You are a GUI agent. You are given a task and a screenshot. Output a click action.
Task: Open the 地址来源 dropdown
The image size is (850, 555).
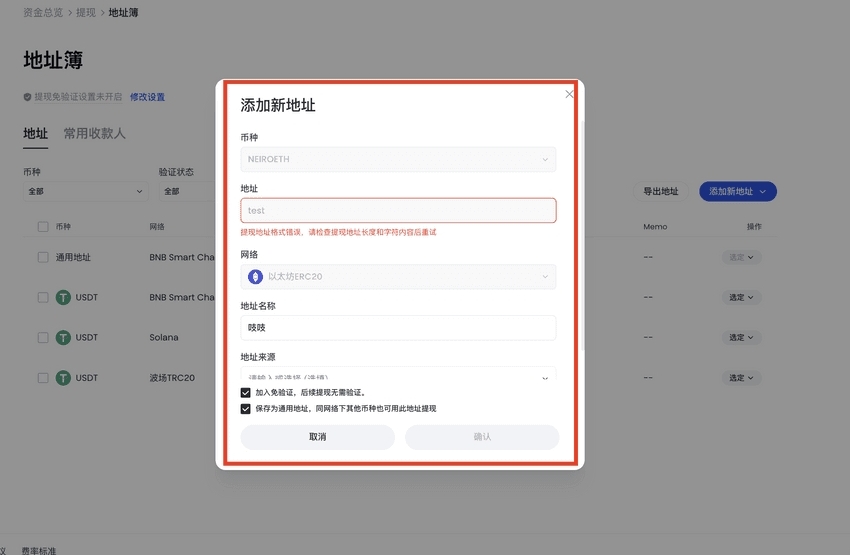coord(398,377)
